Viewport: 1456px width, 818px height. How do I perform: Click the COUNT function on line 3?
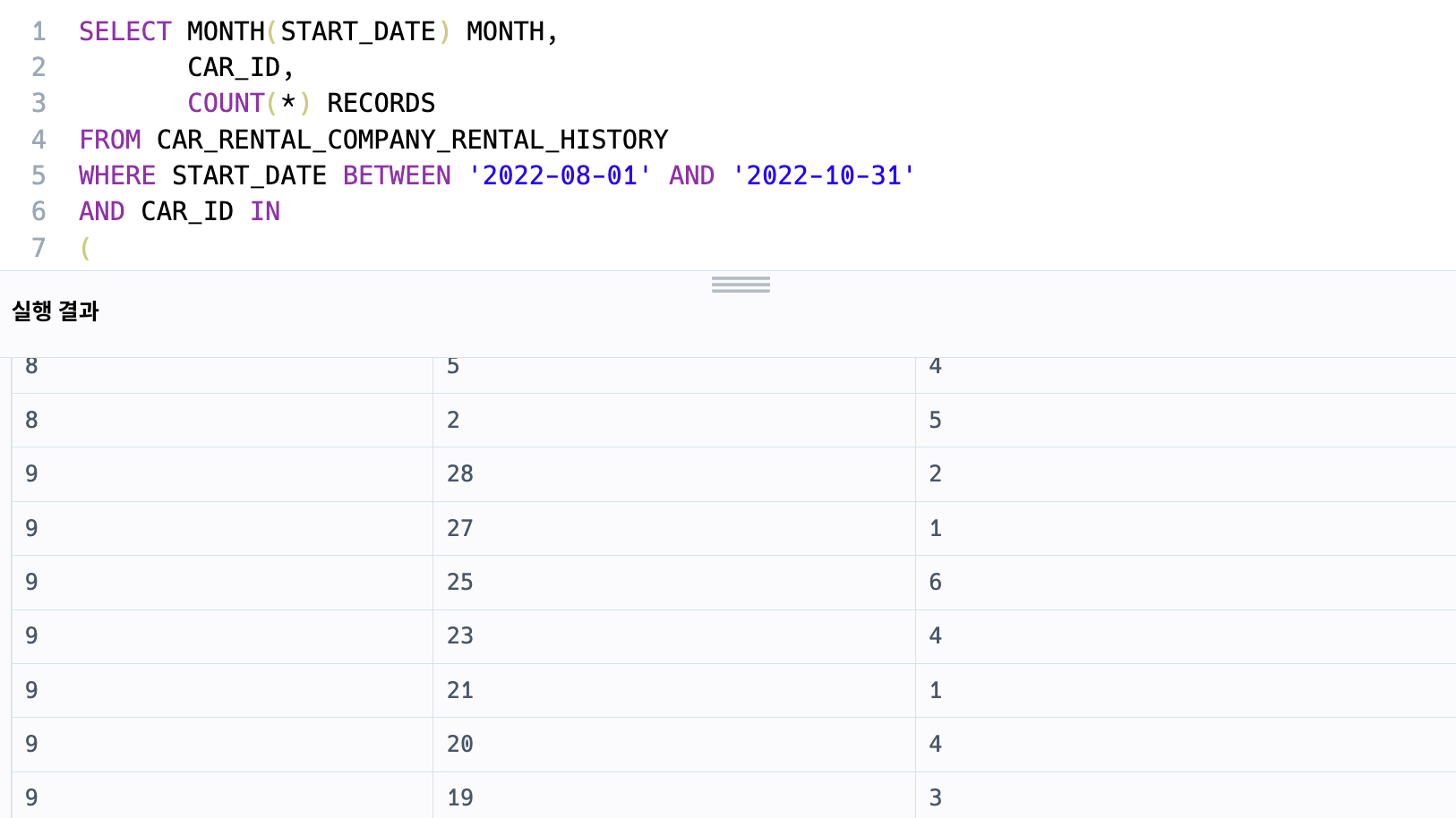226,103
